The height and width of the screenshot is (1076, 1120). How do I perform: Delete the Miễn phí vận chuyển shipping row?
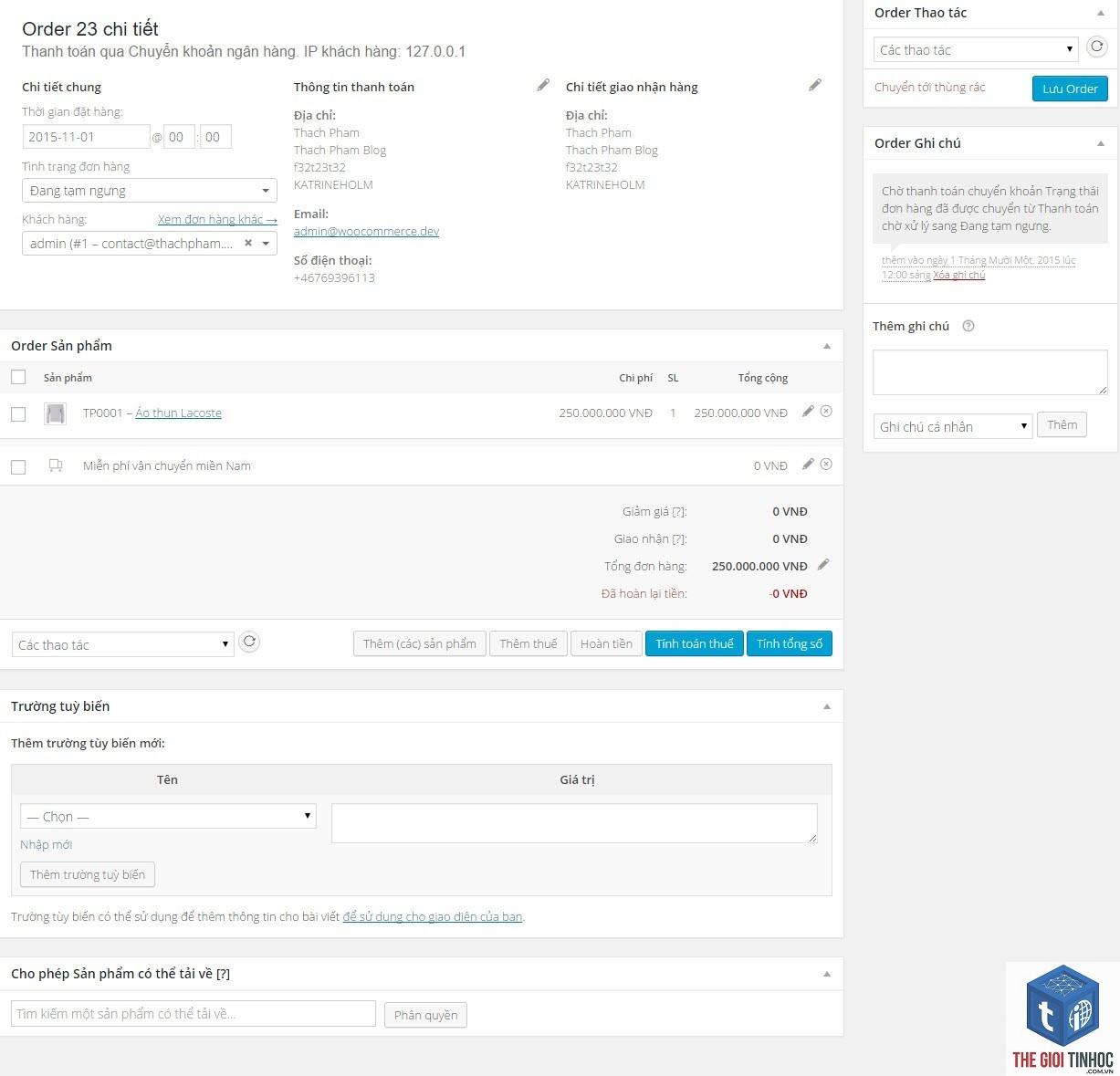coord(826,465)
